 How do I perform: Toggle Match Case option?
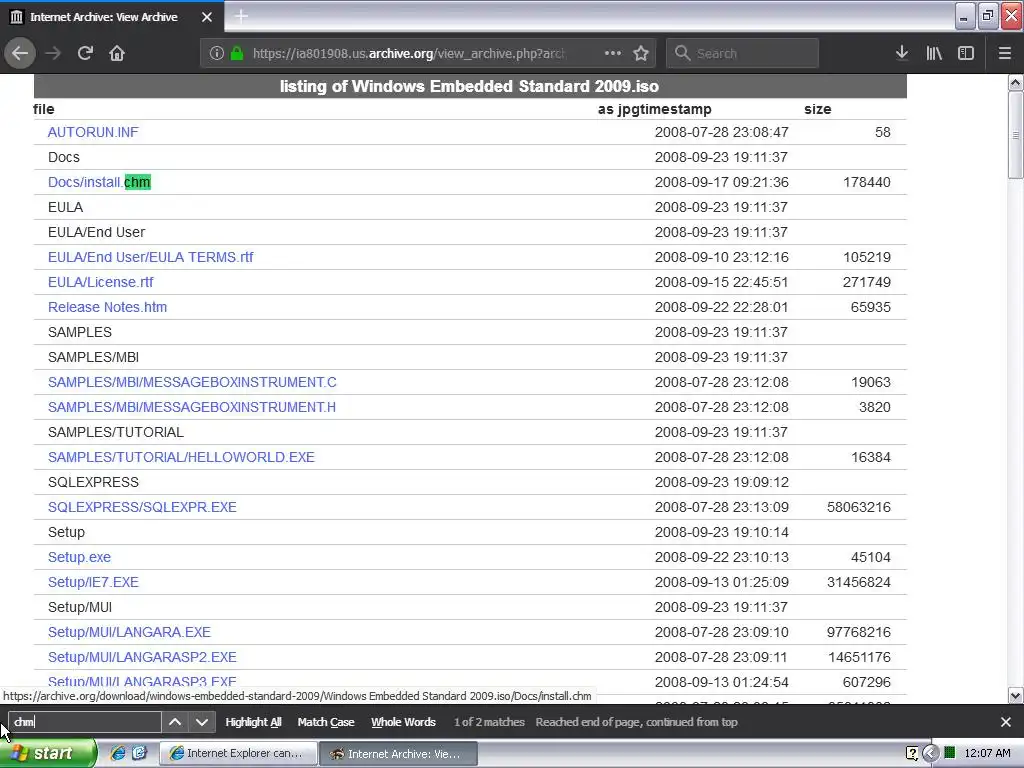(x=326, y=722)
